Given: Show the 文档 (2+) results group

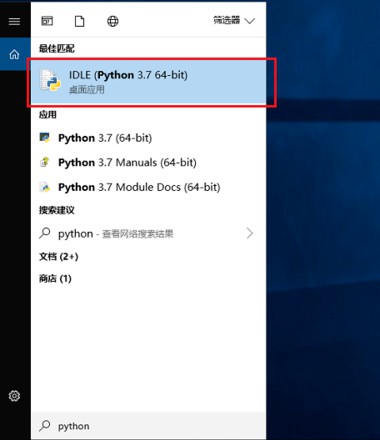Looking at the screenshot, I should (59, 257).
